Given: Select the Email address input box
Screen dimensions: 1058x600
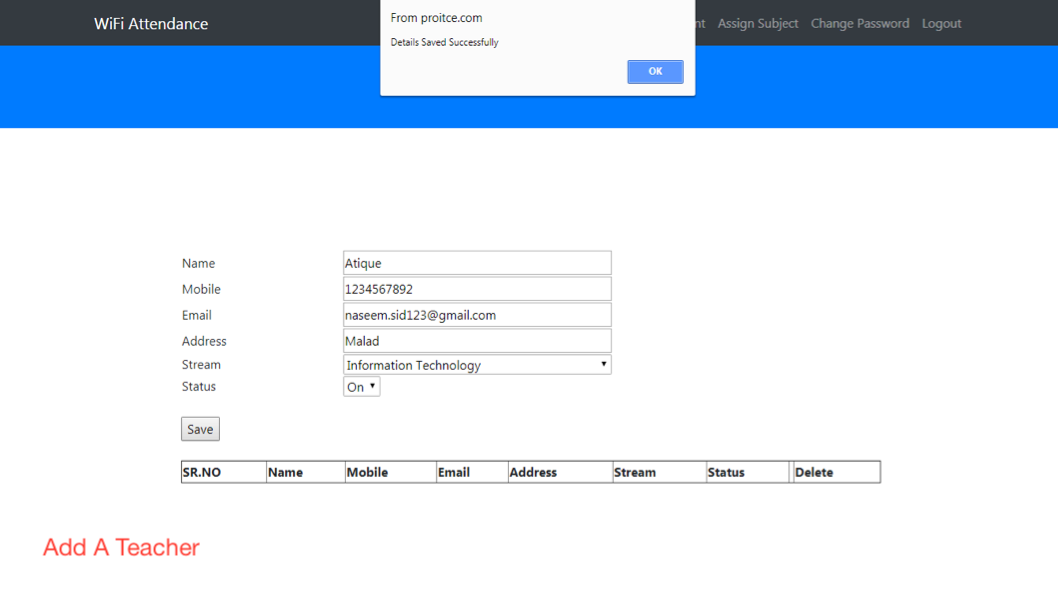Looking at the screenshot, I should coord(477,315).
